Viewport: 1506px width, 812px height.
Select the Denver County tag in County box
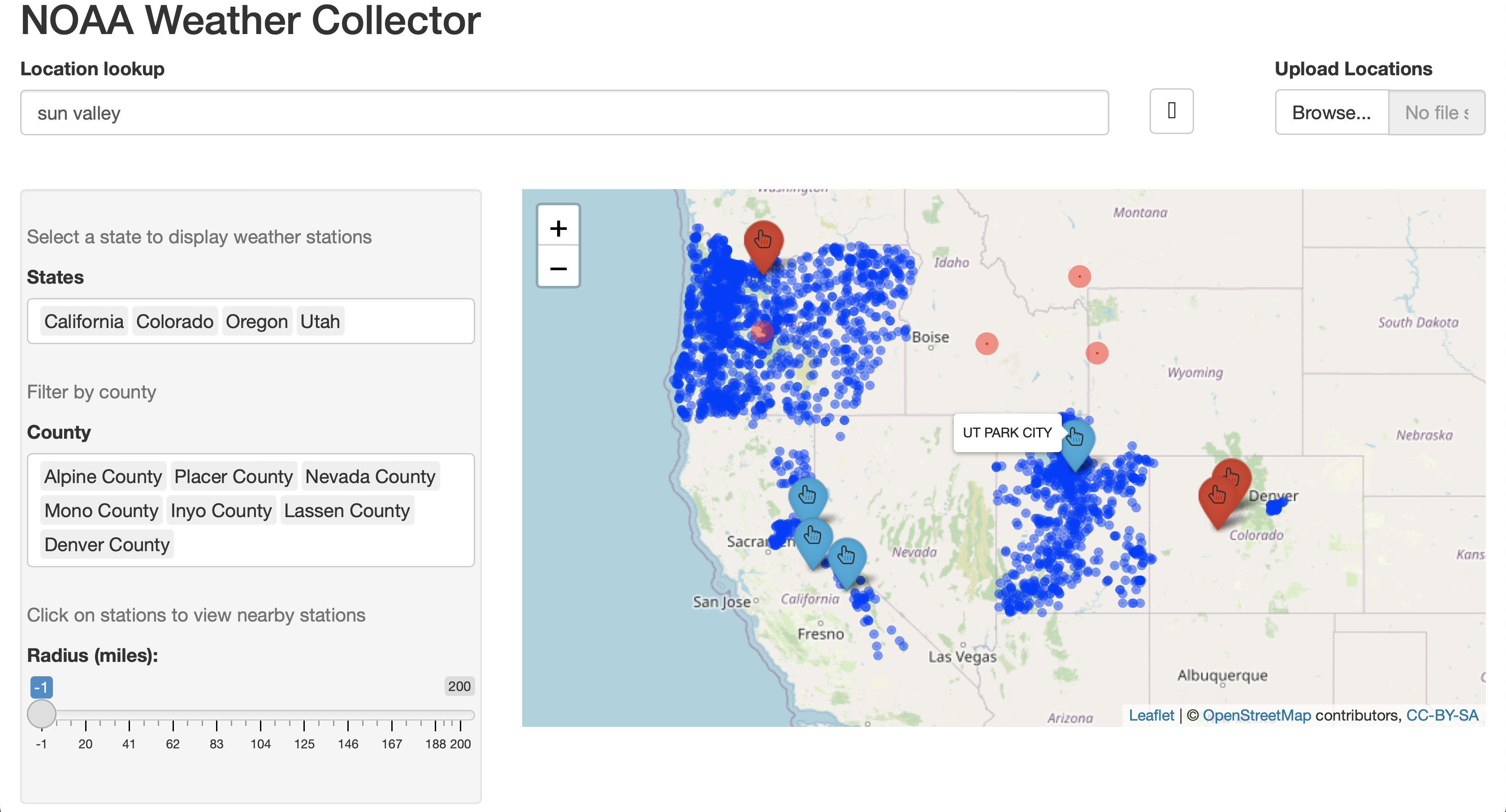[106, 544]
